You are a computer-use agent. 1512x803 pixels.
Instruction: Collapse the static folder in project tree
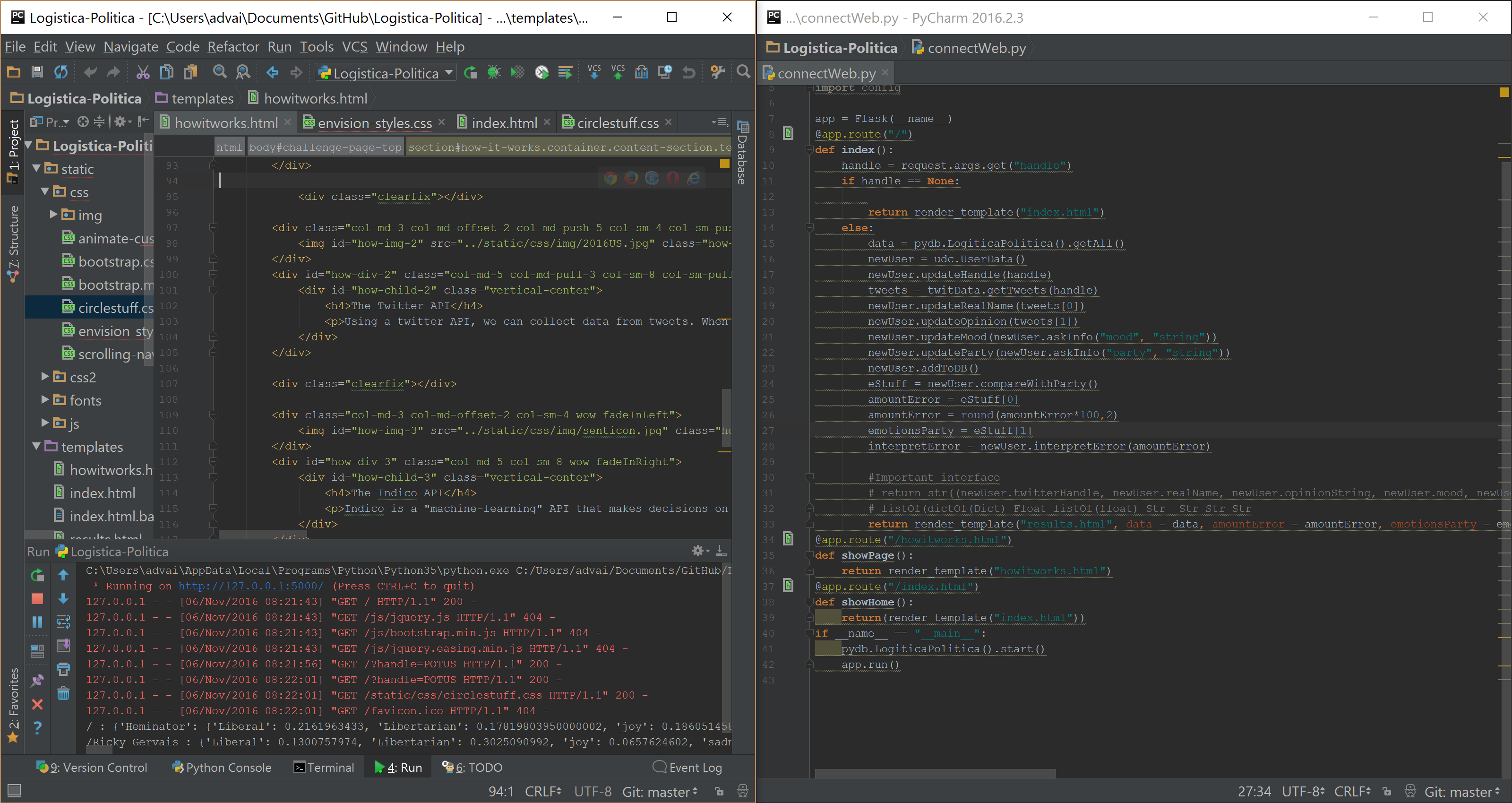click(36, 169)
